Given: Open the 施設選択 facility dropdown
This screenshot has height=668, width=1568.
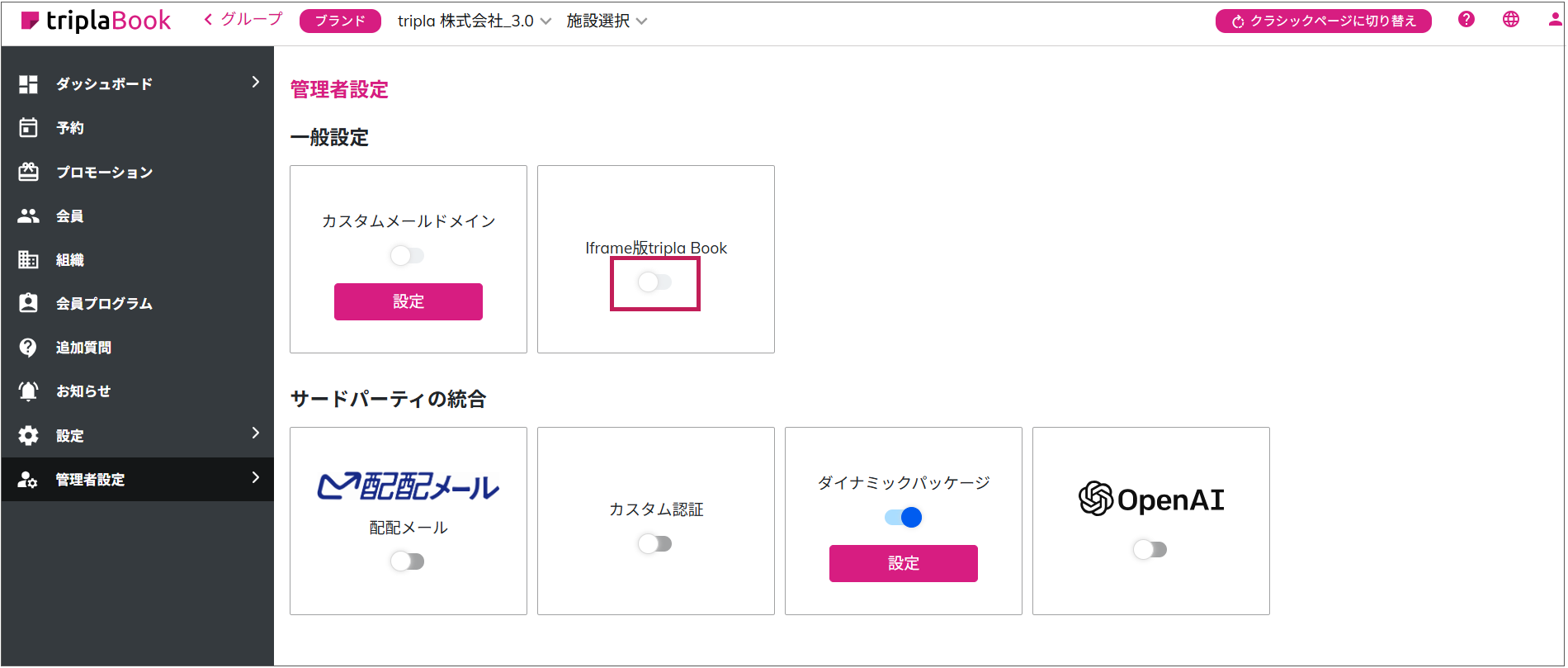Looking at the screenshot, I should pos(607,21).
